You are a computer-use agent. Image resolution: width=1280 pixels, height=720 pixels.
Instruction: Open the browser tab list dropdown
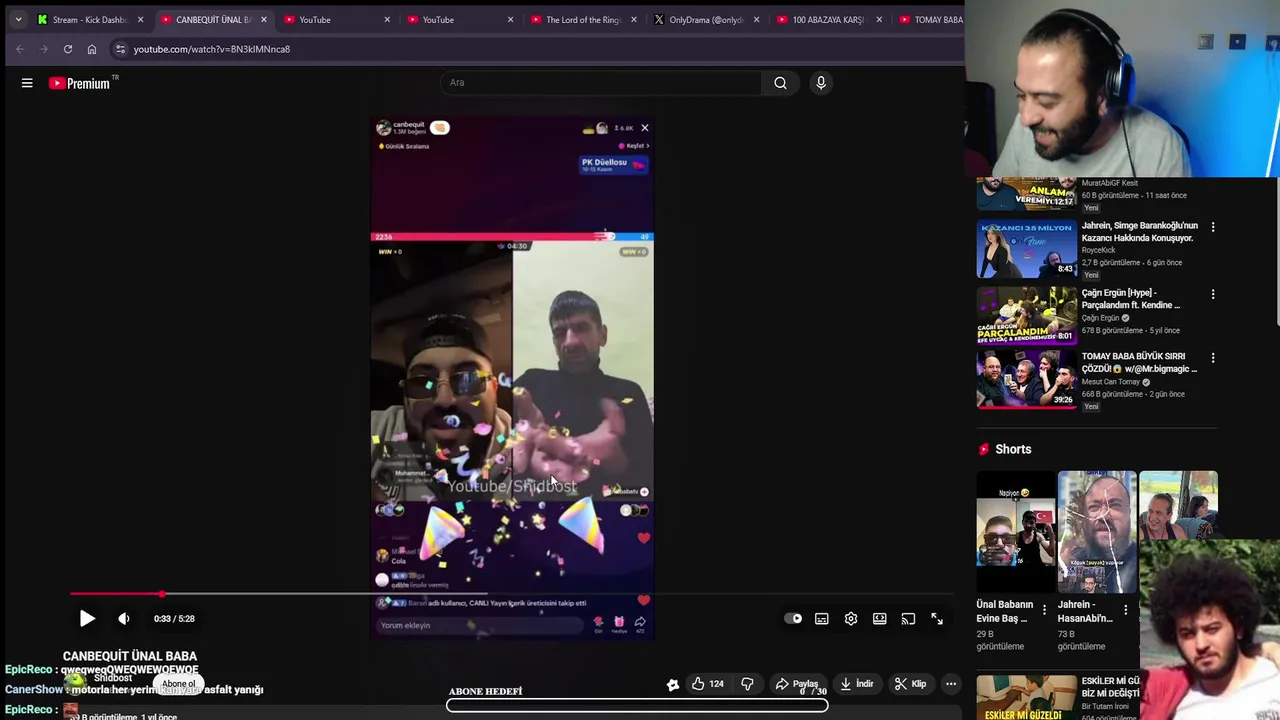tap(18, 19)
